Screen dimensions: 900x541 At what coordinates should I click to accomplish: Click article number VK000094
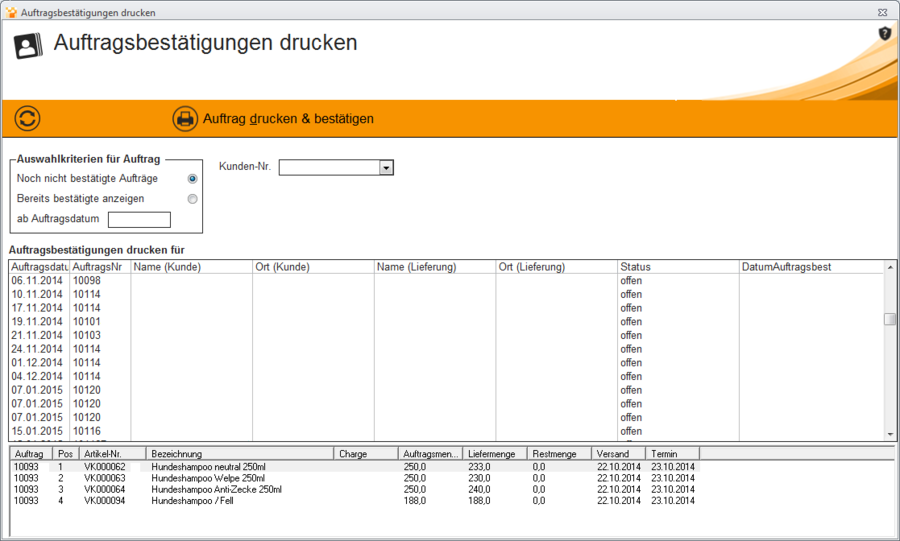pos(104,501)
